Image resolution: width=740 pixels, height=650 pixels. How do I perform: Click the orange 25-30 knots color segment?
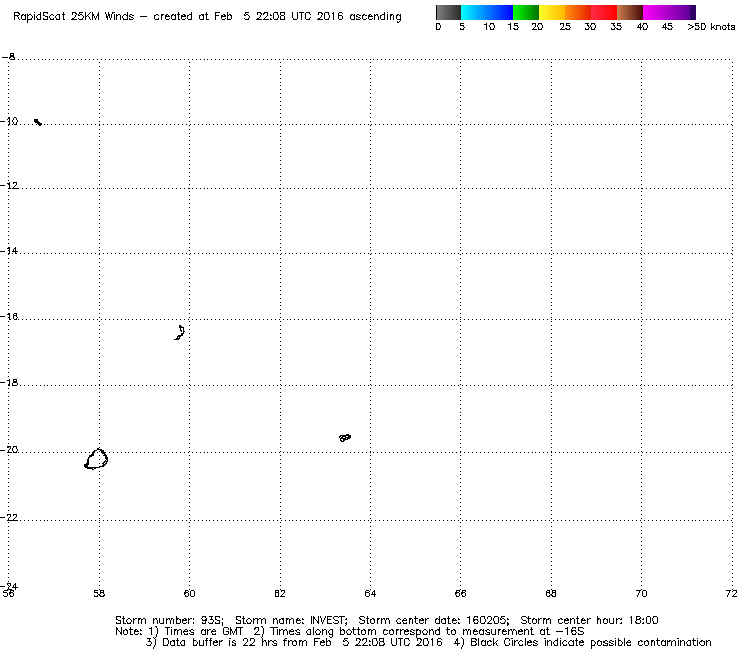click(578, 12)
